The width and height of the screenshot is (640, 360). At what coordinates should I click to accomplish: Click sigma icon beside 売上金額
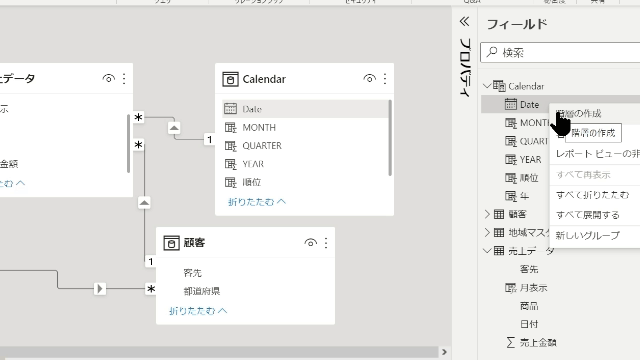(511, 342)
